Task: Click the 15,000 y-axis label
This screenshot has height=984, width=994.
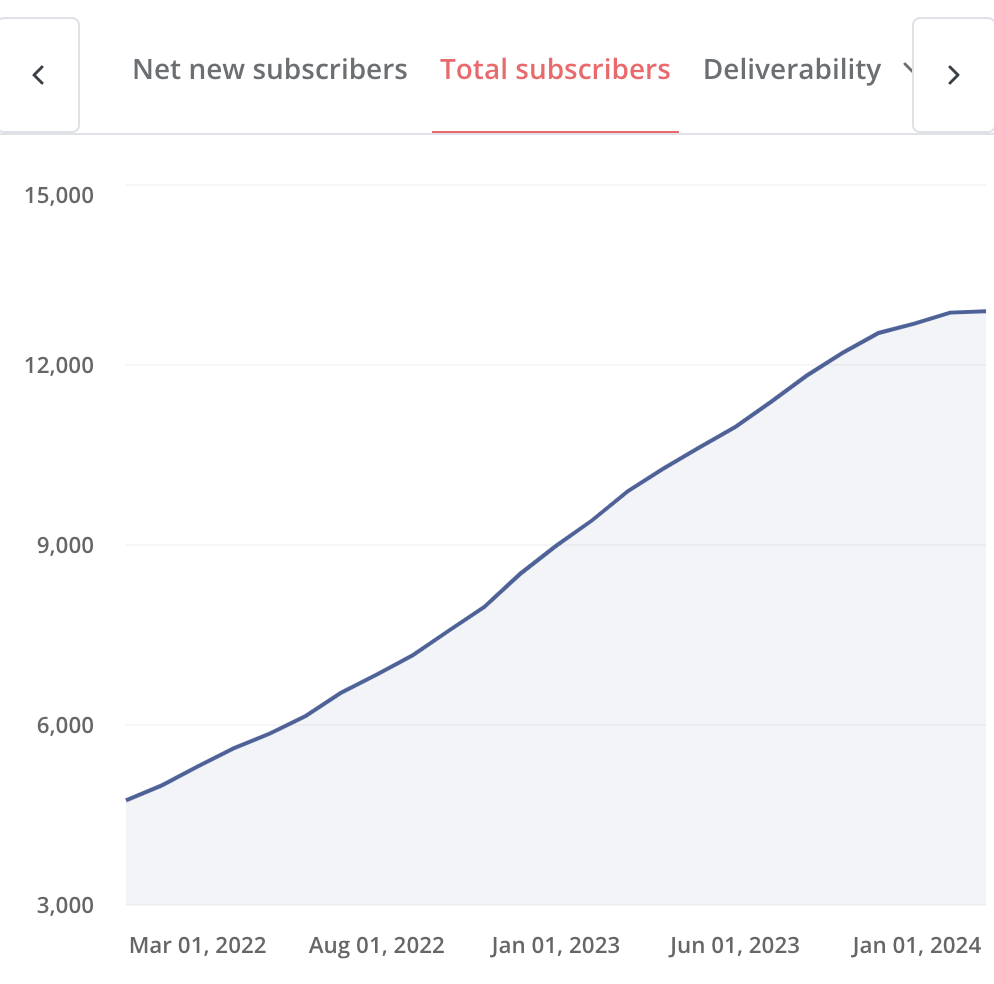Action: (x=59, y=194)
